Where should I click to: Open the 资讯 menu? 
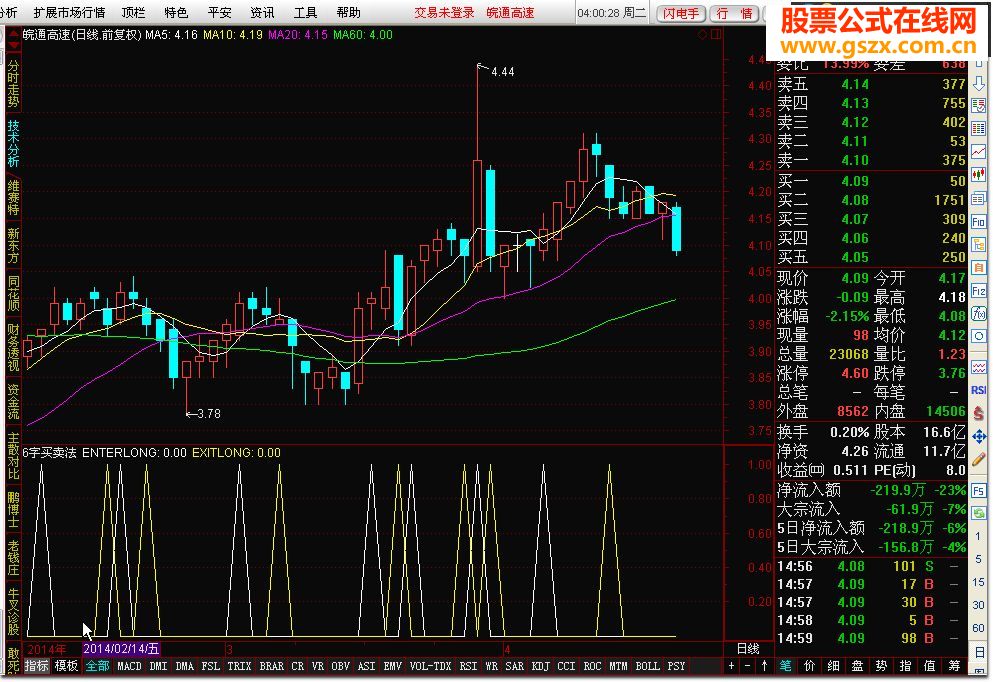(262, 12)
